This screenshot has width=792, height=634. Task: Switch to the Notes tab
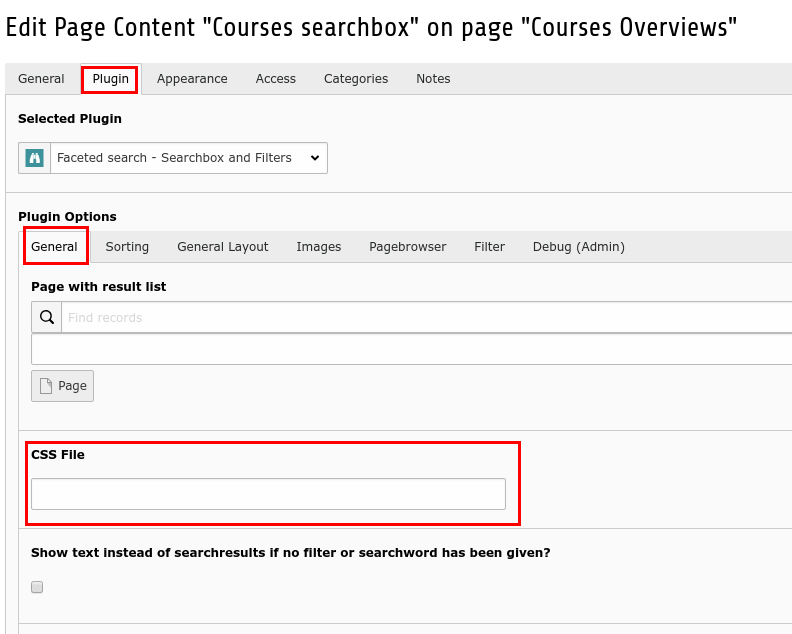pos(433,79)
